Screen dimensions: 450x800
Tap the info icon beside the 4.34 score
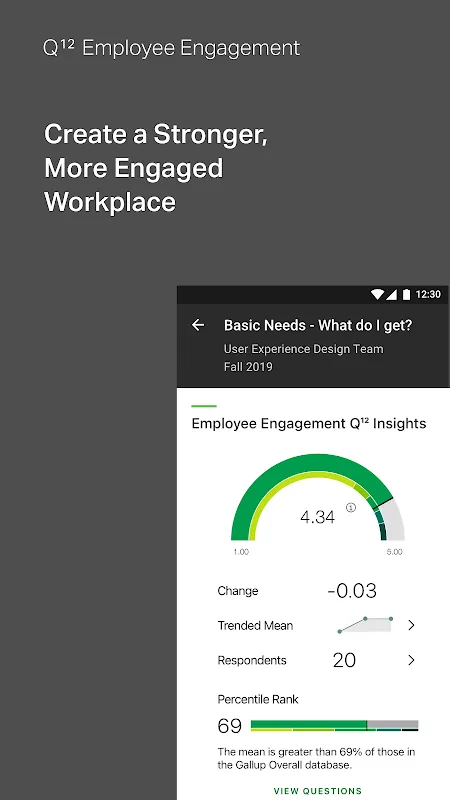[351, 507]
